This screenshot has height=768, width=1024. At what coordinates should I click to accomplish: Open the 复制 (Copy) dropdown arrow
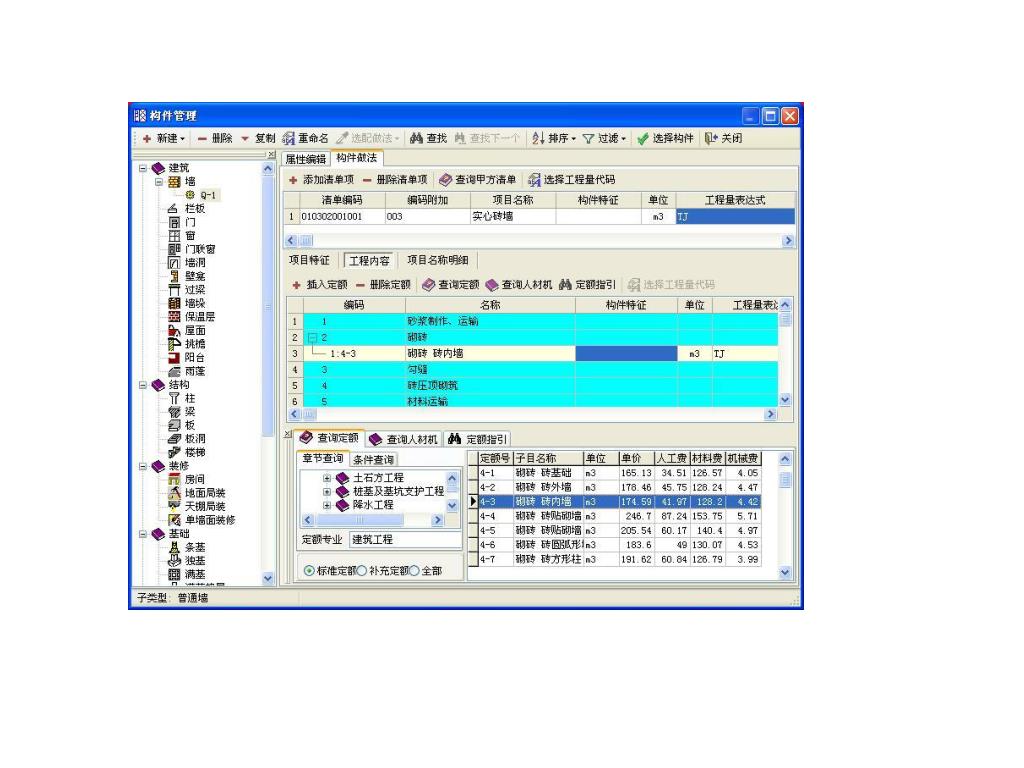(x=245, y=138)
